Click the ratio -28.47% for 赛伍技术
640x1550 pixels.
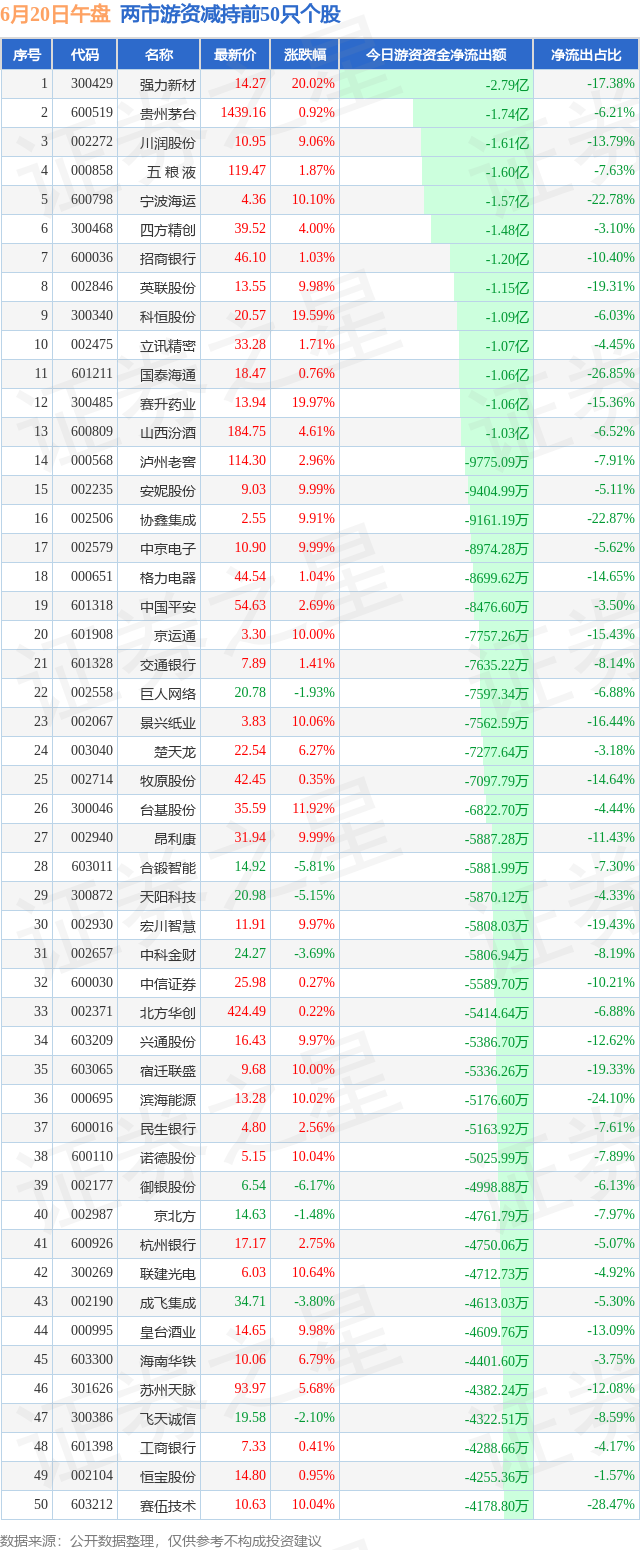pyautogui.click(x=610, y=1504)
